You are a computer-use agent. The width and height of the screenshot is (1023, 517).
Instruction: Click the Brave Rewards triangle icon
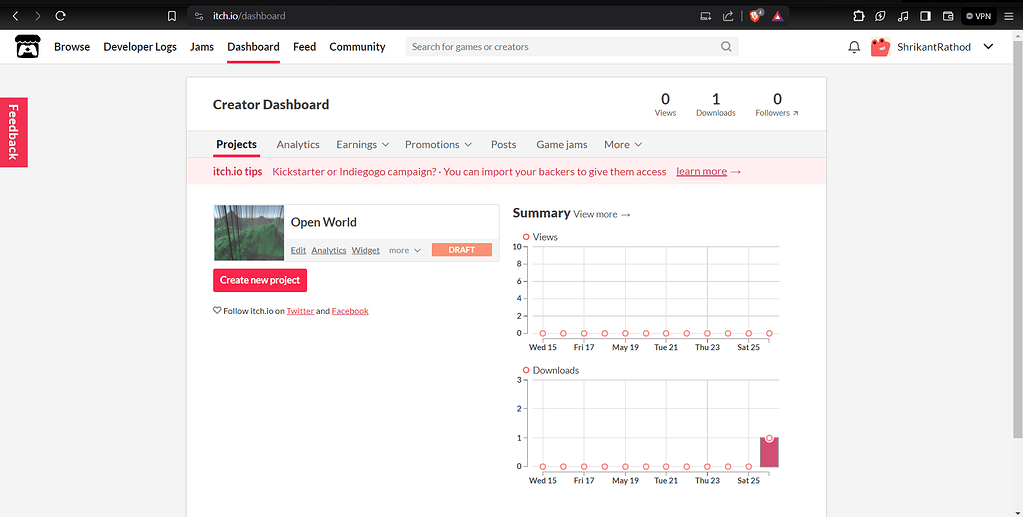778,16
